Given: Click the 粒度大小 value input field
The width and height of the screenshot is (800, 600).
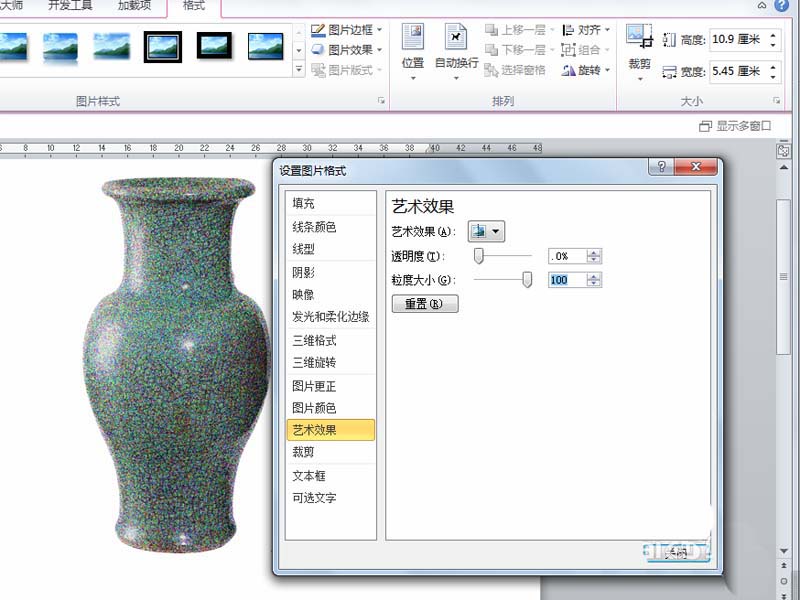Looking at the screenshot, I should (x=566, y=280).
